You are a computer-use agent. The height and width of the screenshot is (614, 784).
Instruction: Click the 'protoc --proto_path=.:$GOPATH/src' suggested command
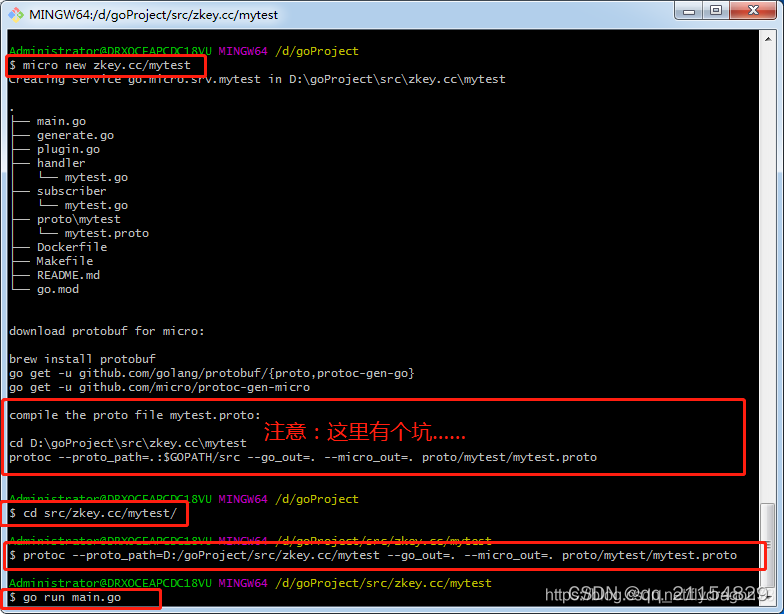point(302,457)
